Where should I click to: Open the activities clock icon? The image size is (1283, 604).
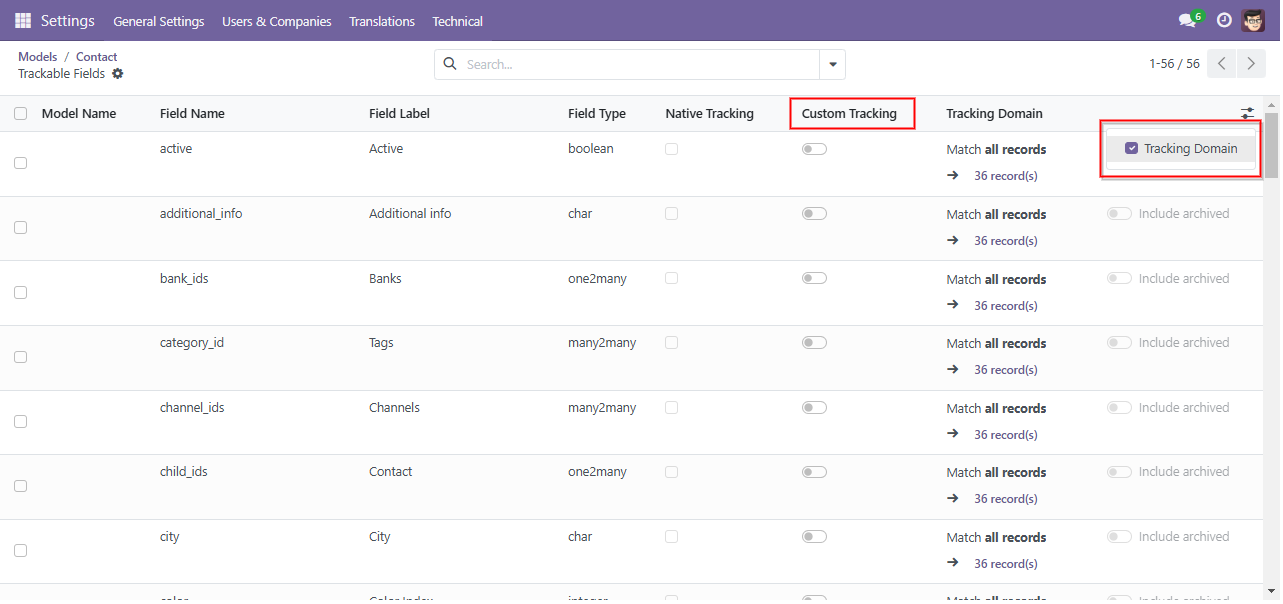(x=1224, y=20)
